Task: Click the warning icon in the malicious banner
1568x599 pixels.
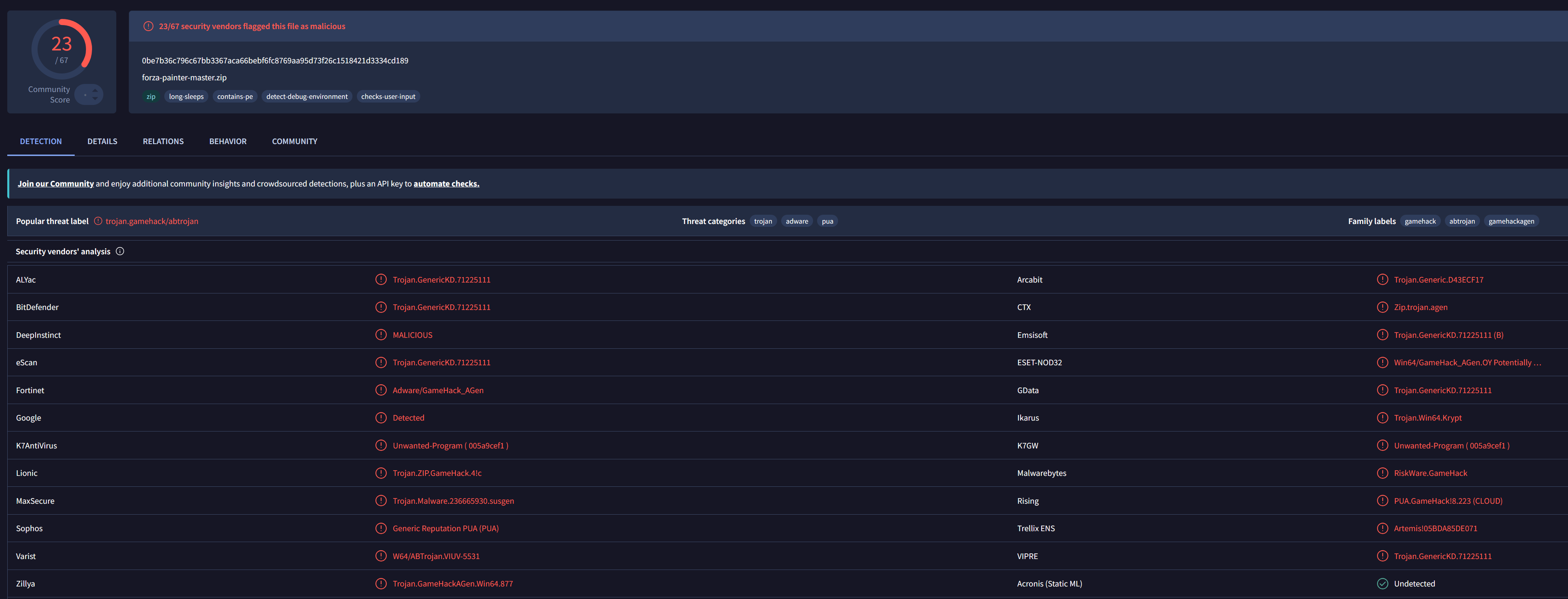Action: [x=148, y=26]
